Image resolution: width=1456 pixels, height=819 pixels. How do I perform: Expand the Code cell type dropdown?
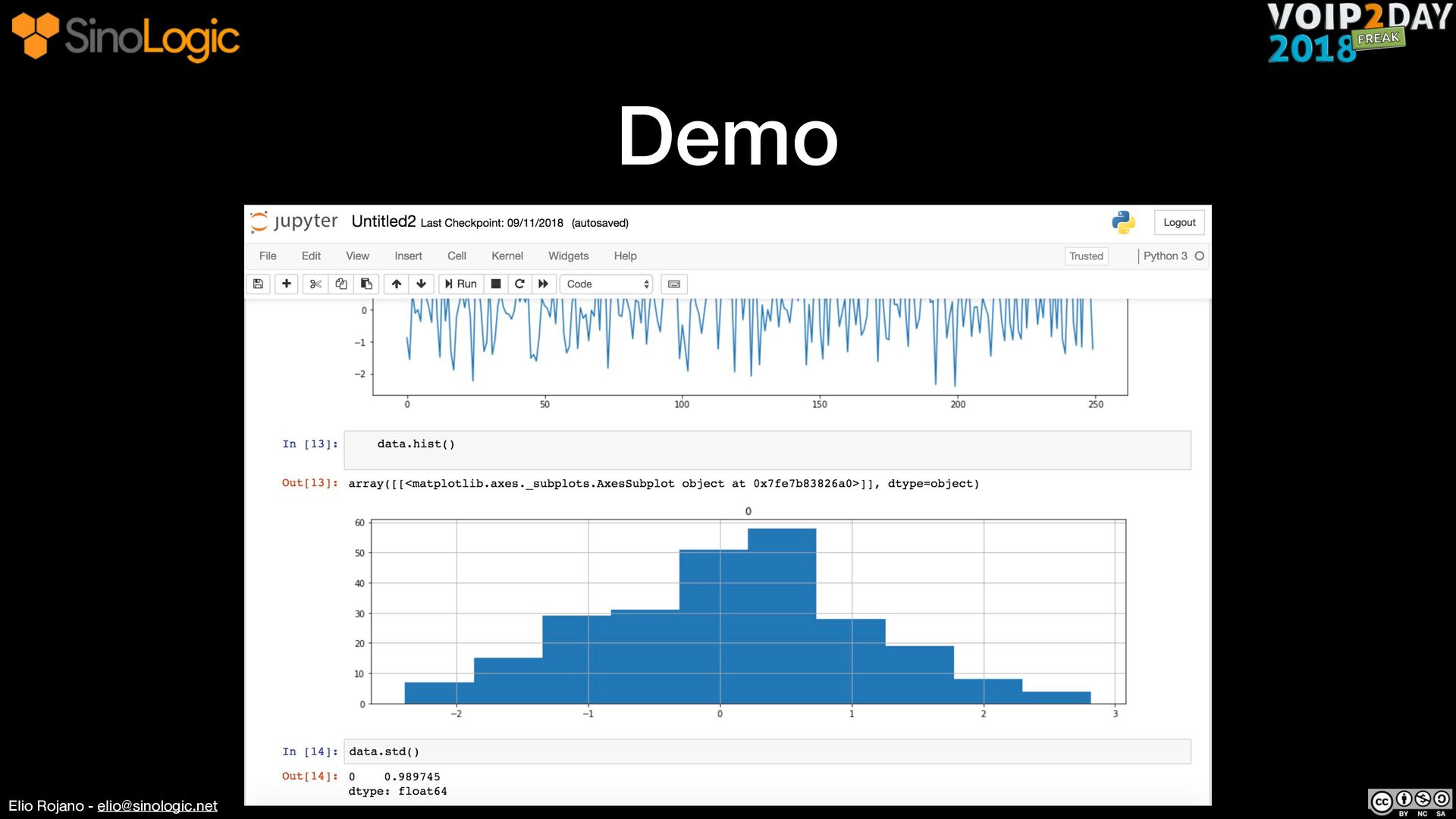(x=607, y=284)
